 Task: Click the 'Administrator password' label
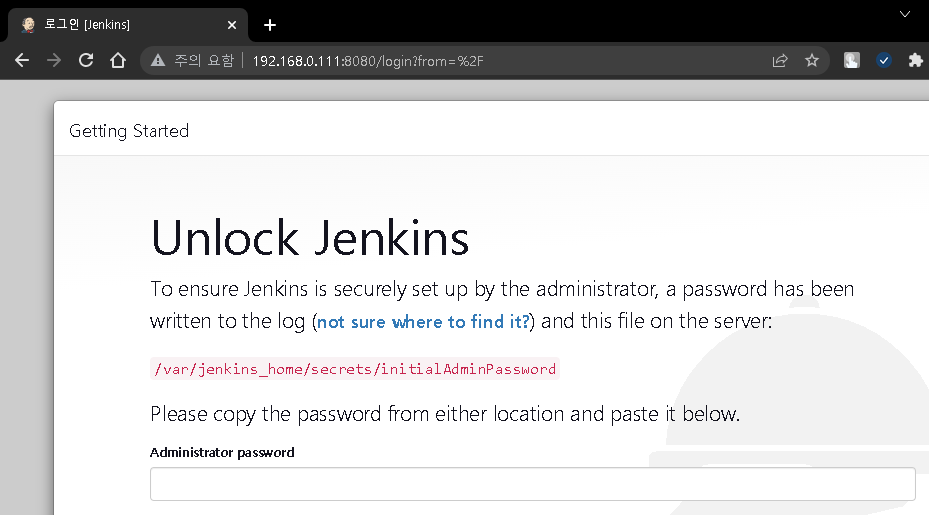[x=222, y=453]
